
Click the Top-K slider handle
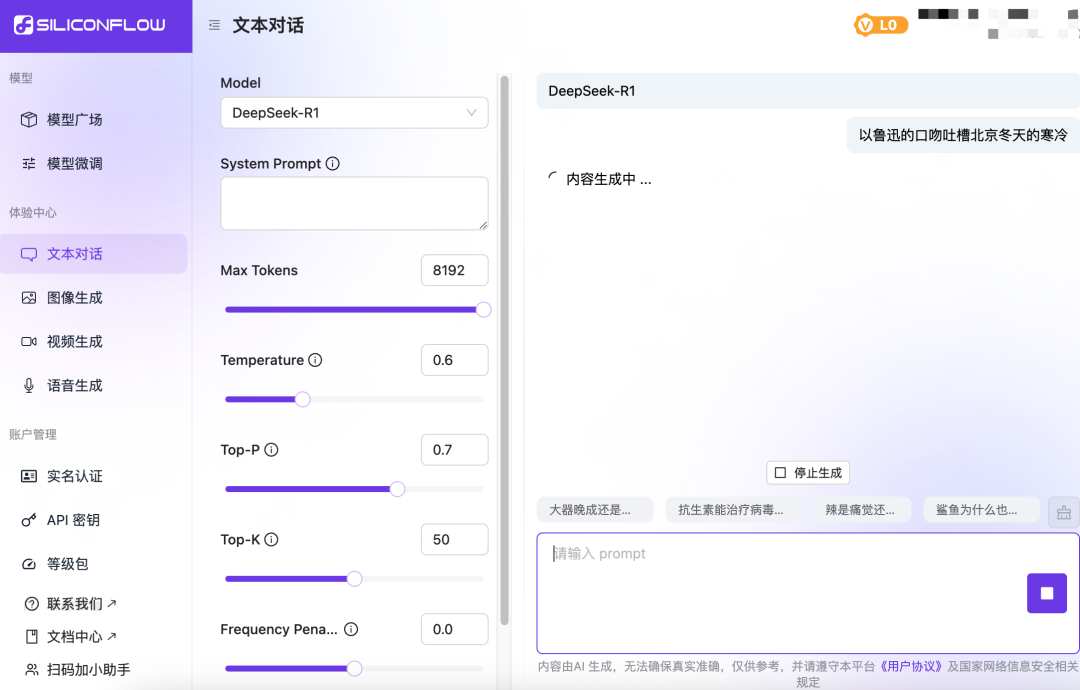[354, 579]
